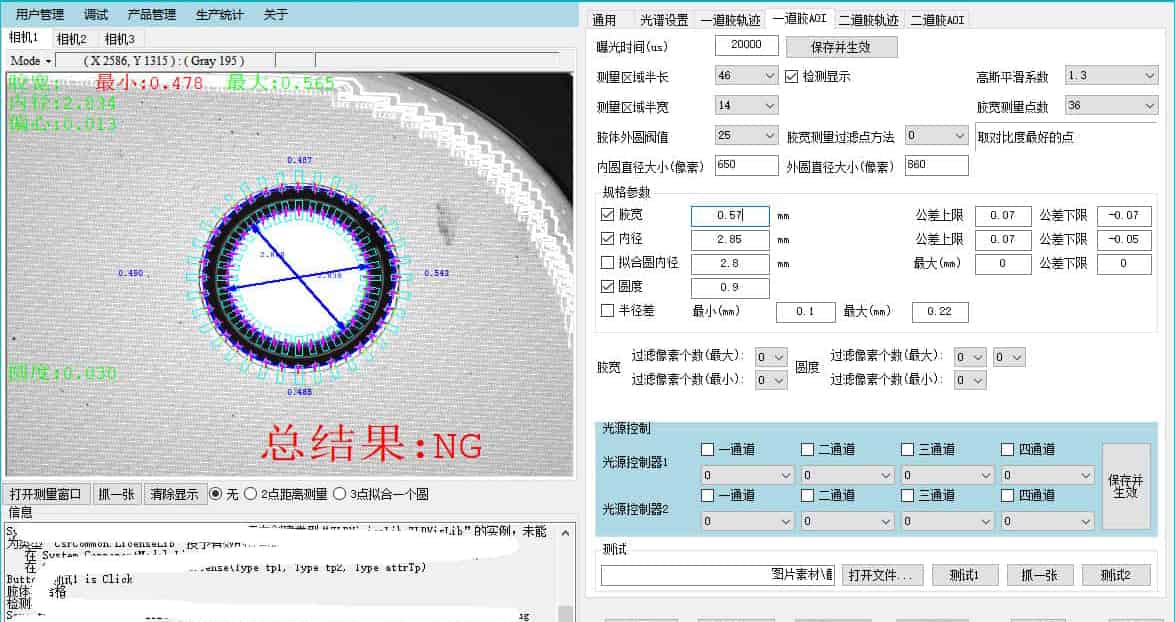Screen dimensions: 1175x622
Task: Select the 光谱设置 tab
Action: (663, 20)
